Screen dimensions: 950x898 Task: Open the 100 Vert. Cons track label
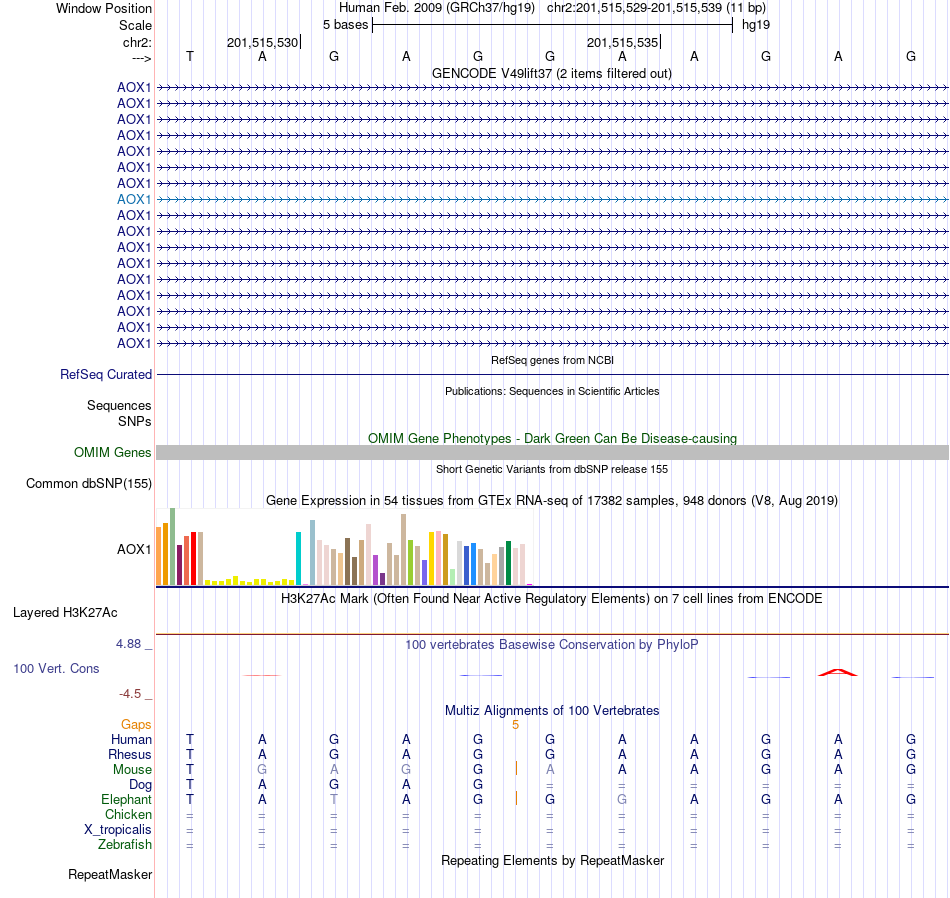56,668
